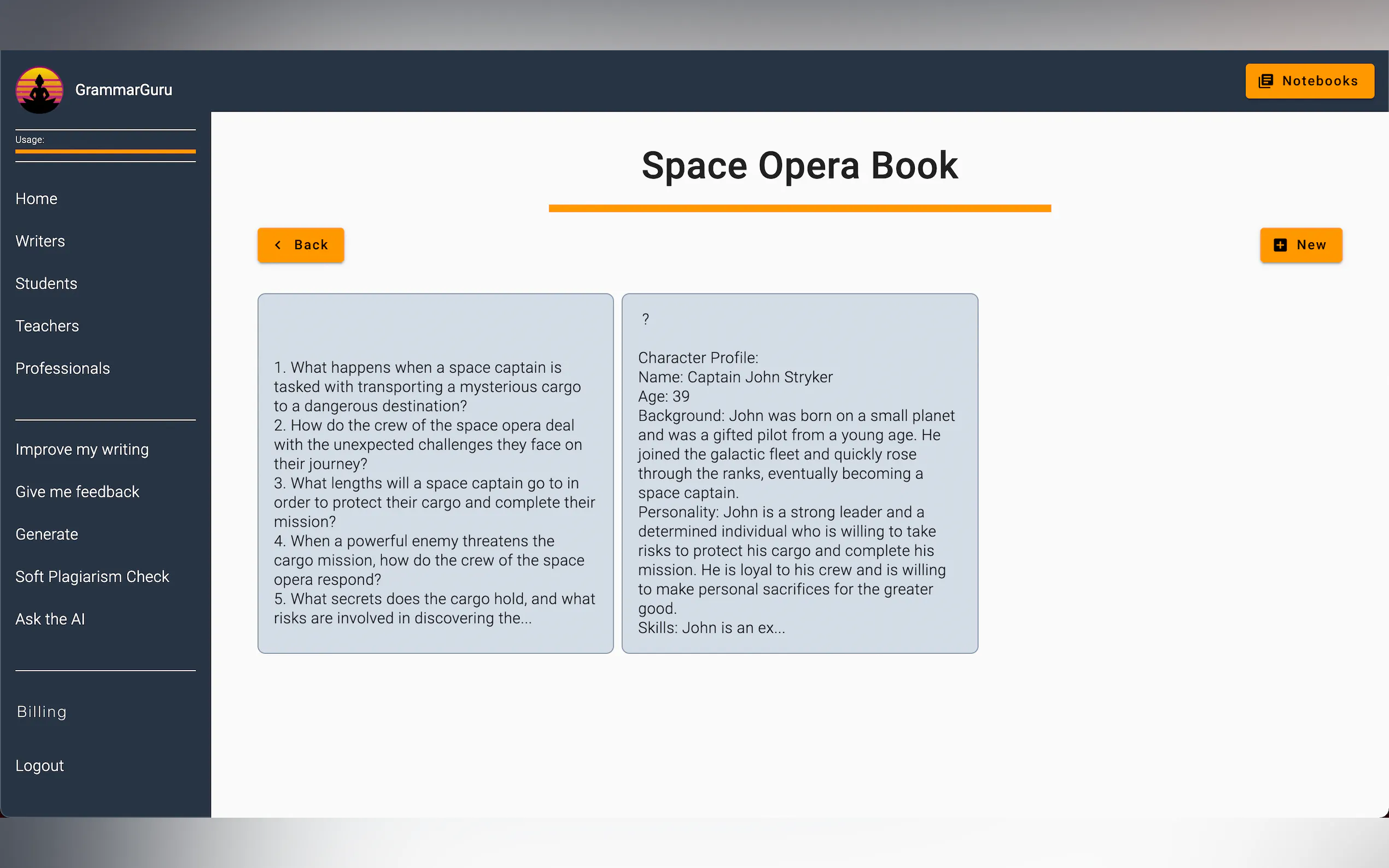Open the Writers section

[40, 241]
